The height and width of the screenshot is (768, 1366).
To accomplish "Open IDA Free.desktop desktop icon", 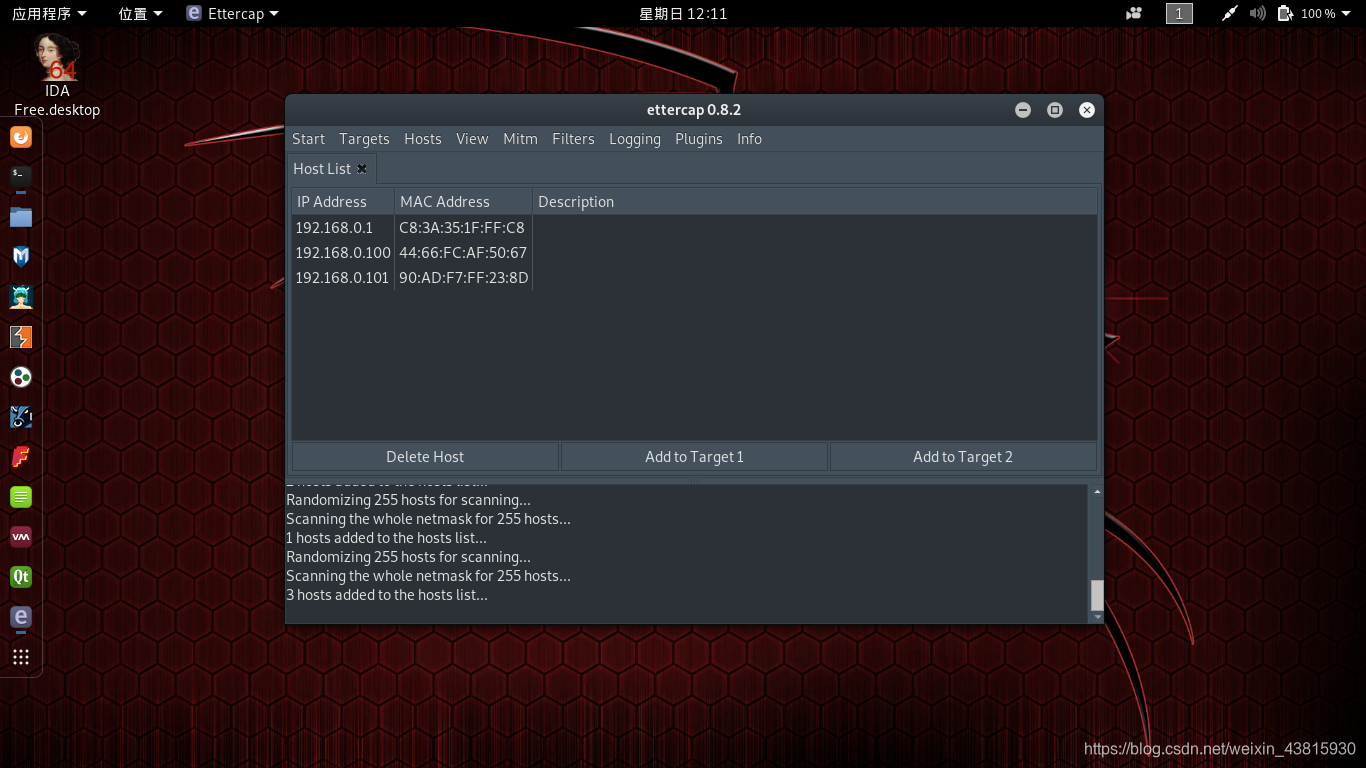I will tap(57, 75).
